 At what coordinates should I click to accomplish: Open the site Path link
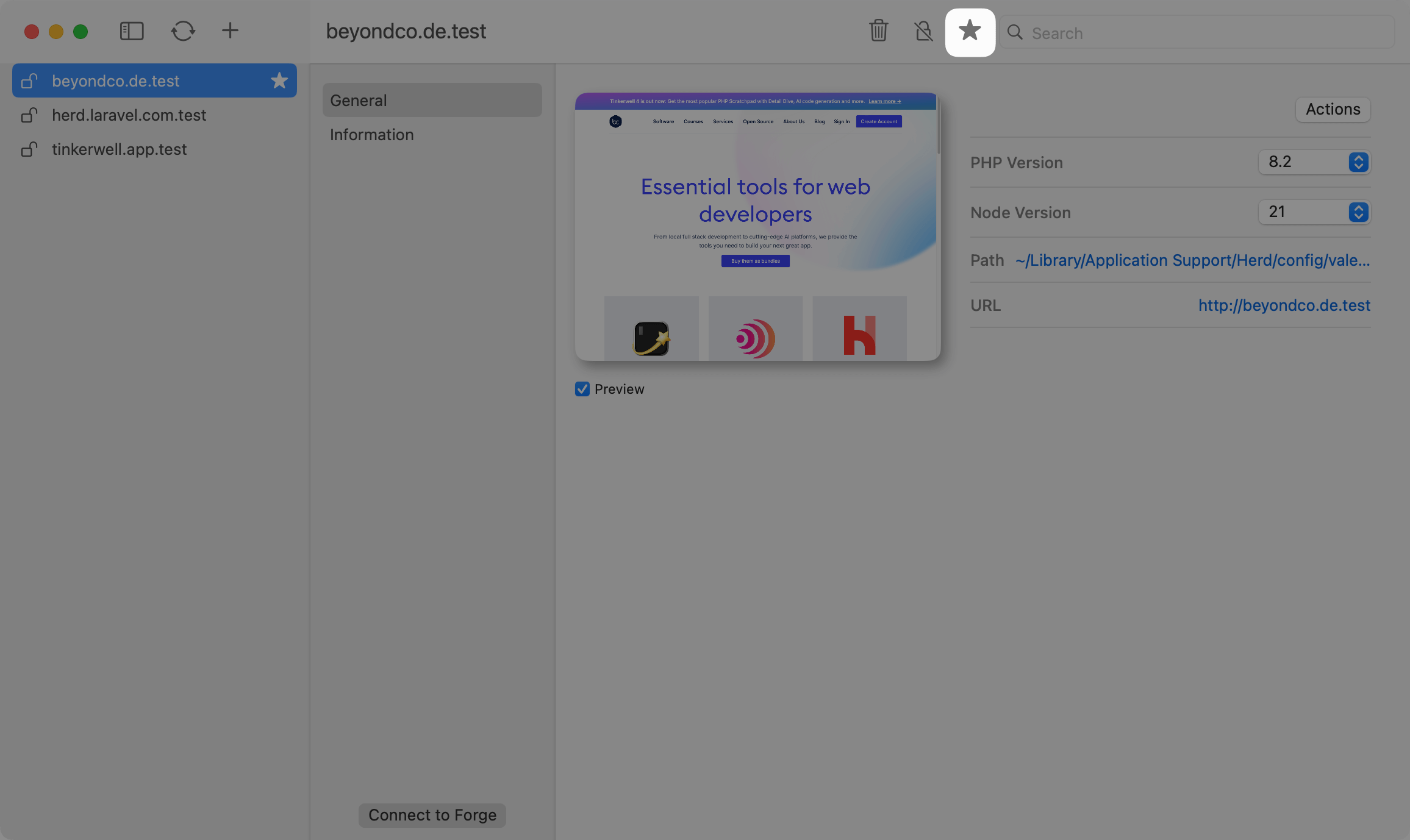click(x=1192, y=260)
